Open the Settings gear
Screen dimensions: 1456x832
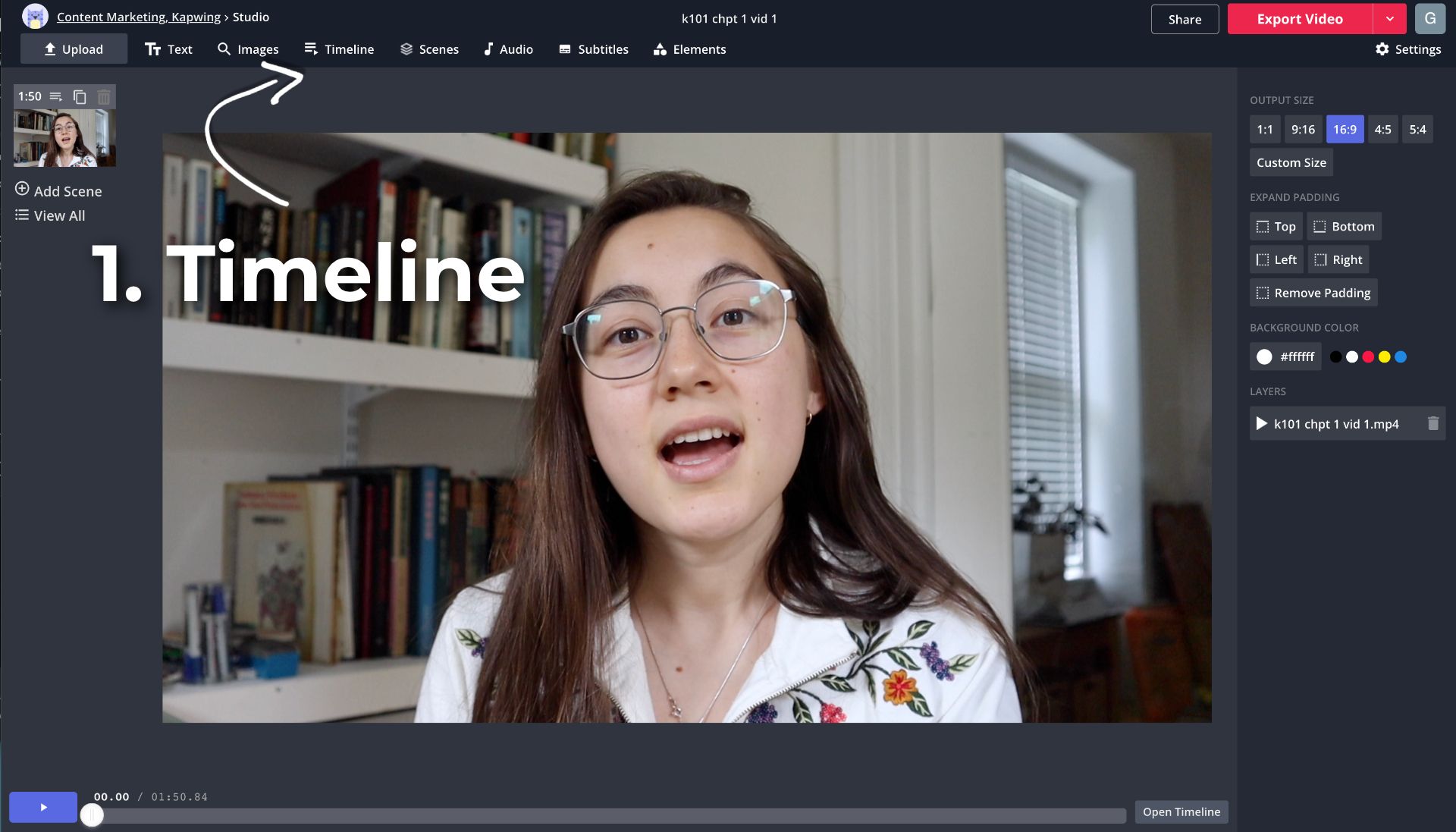[1407, 49]
